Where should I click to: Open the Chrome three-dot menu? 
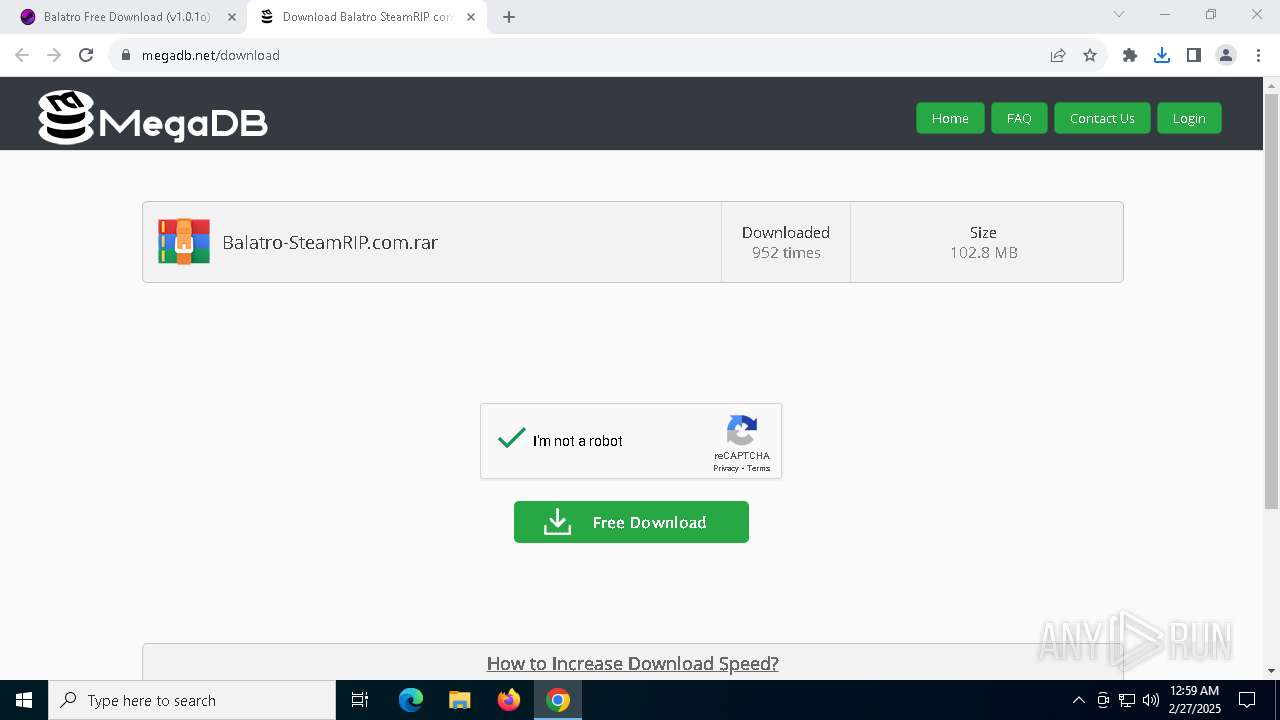[1258, 55]
